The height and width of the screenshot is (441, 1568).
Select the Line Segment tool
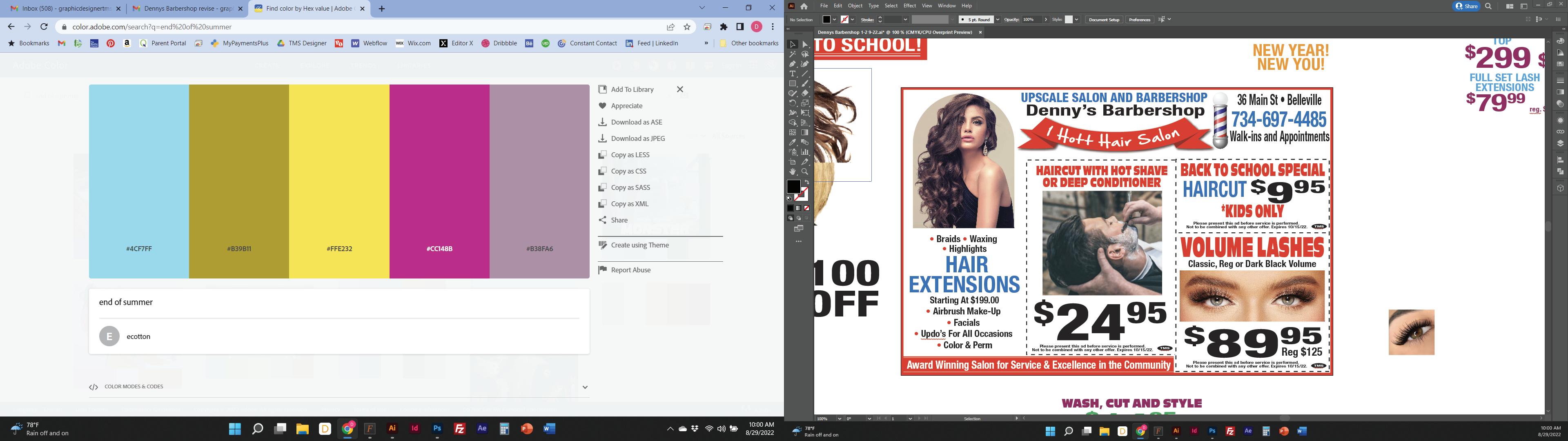click(x=805, y=73)
